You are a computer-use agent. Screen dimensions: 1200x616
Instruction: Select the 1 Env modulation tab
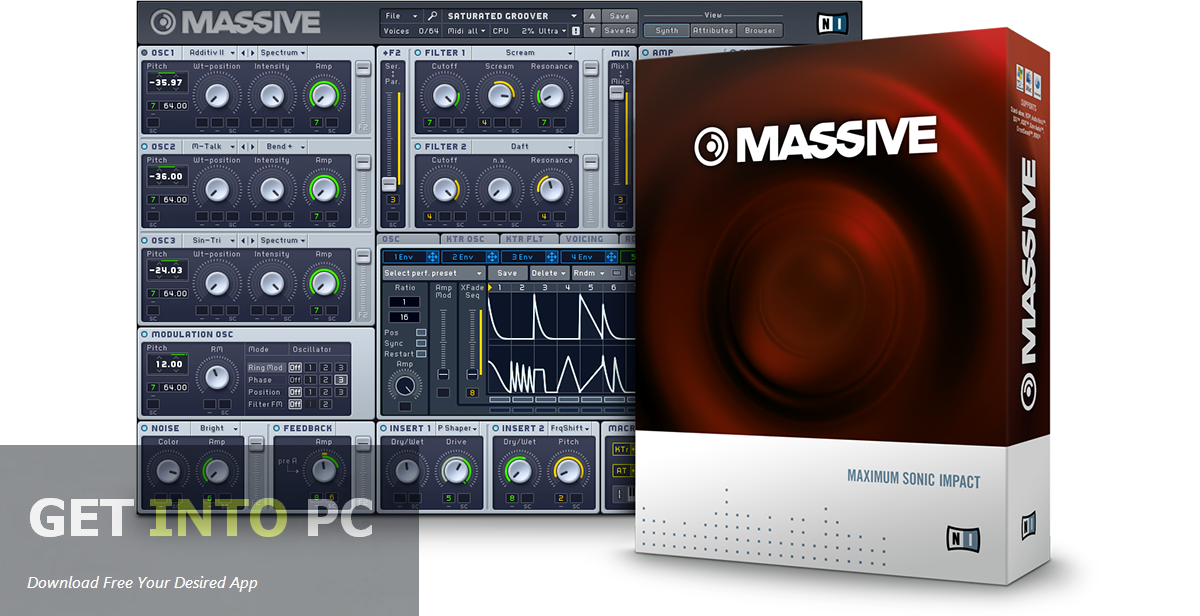pyautogui.click(x=413, y=257)
